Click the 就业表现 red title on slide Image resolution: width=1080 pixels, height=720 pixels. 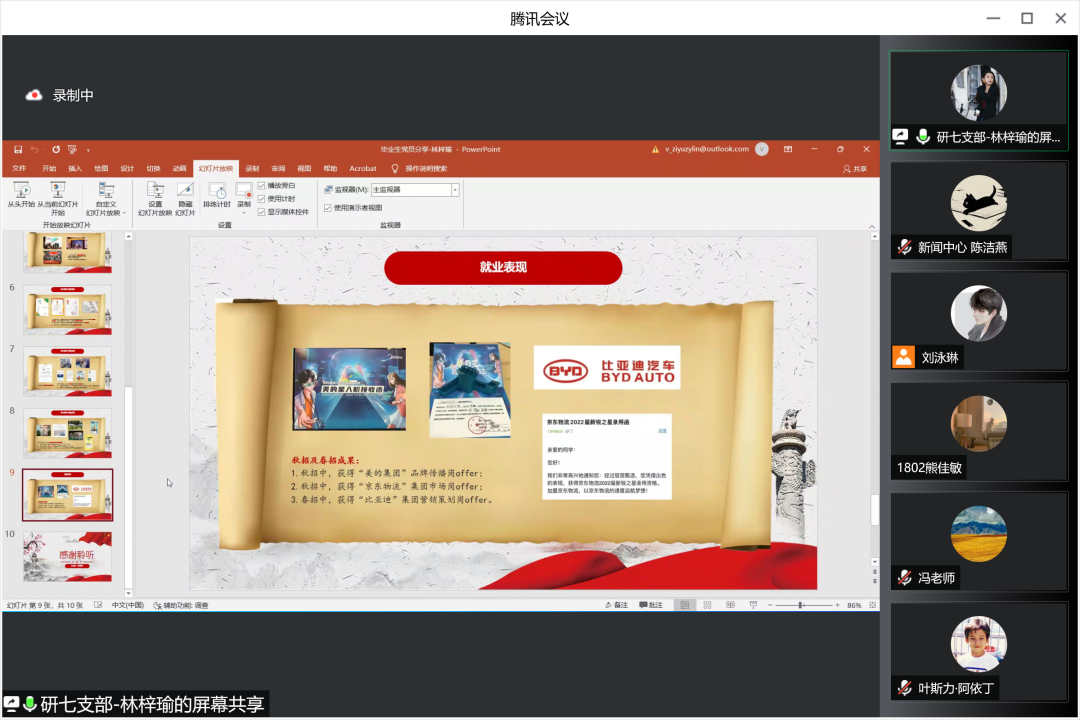[x=503, y=267]
